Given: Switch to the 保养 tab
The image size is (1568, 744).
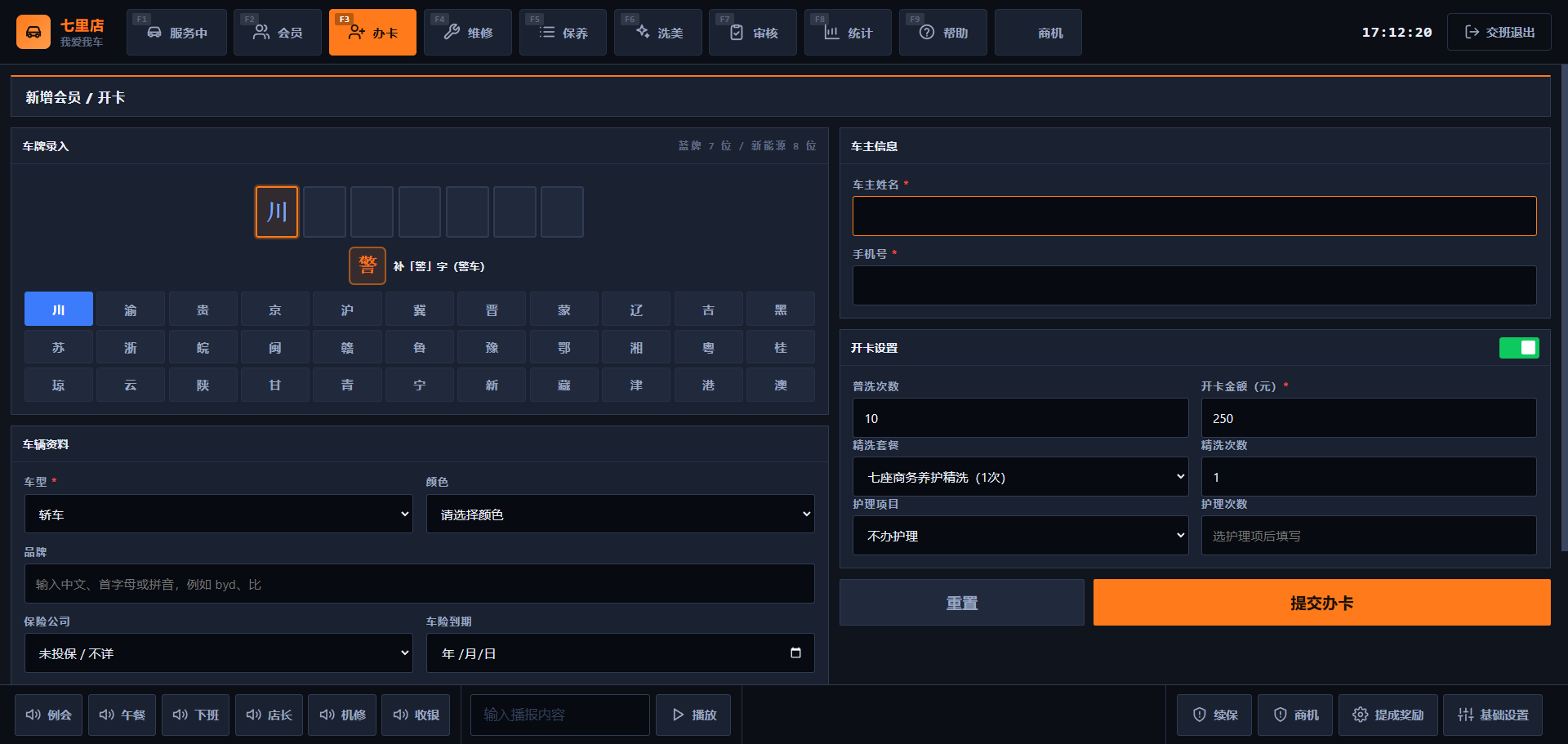Looking at the screenshot, I should (x=563, y=33).
